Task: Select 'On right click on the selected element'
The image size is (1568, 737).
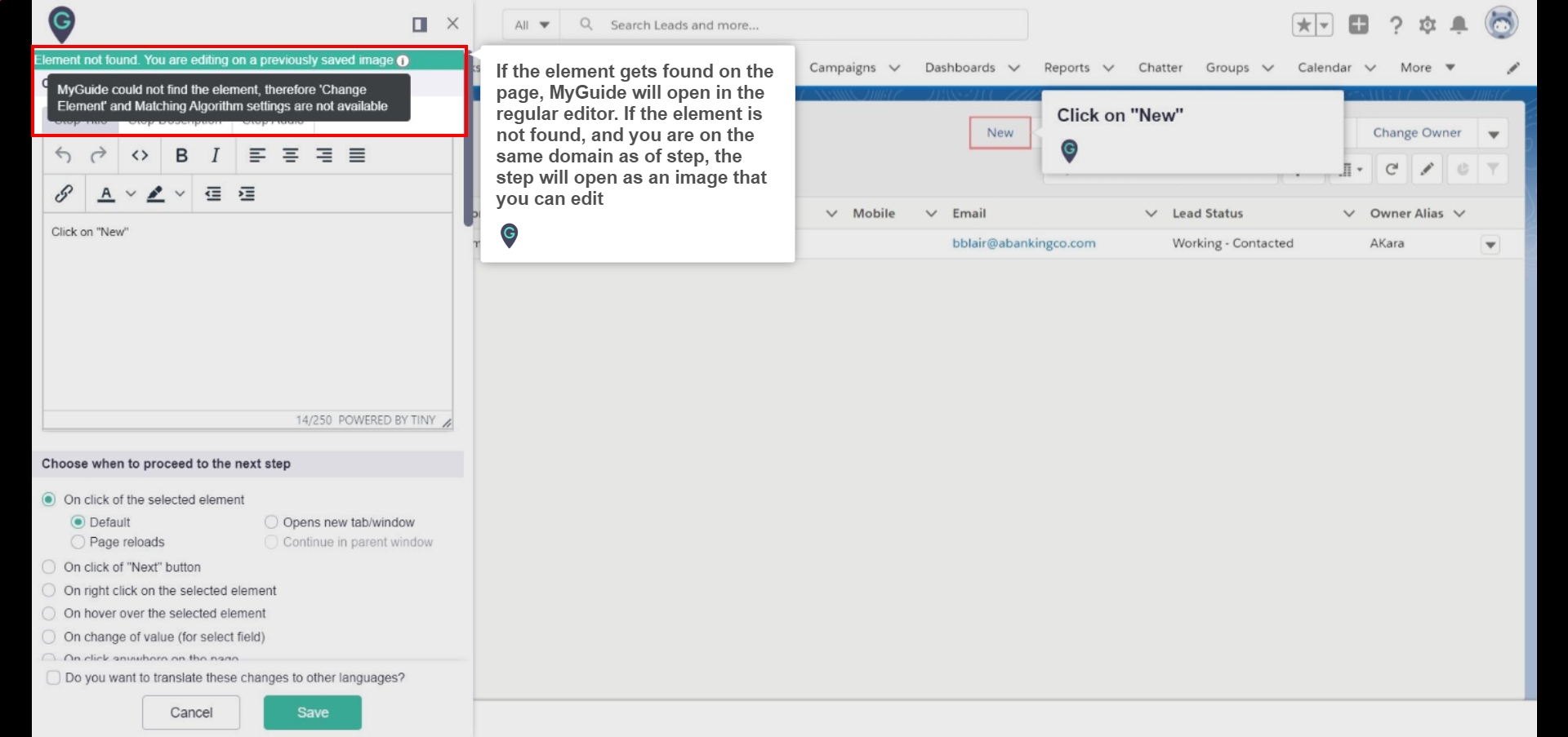Action: 49,591
